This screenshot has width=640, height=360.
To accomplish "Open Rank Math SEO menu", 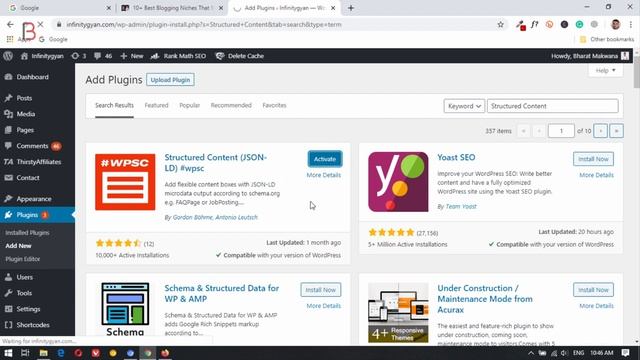I will pos(178,56).
